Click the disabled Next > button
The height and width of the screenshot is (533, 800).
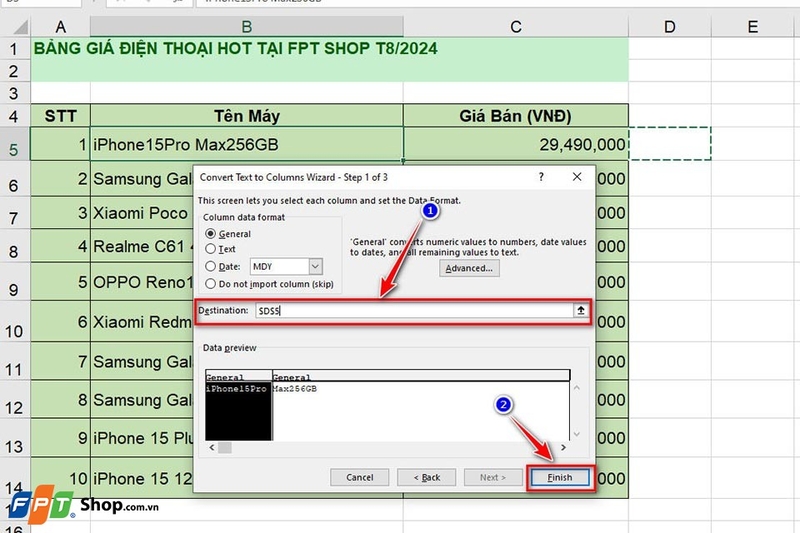(493, 477)
